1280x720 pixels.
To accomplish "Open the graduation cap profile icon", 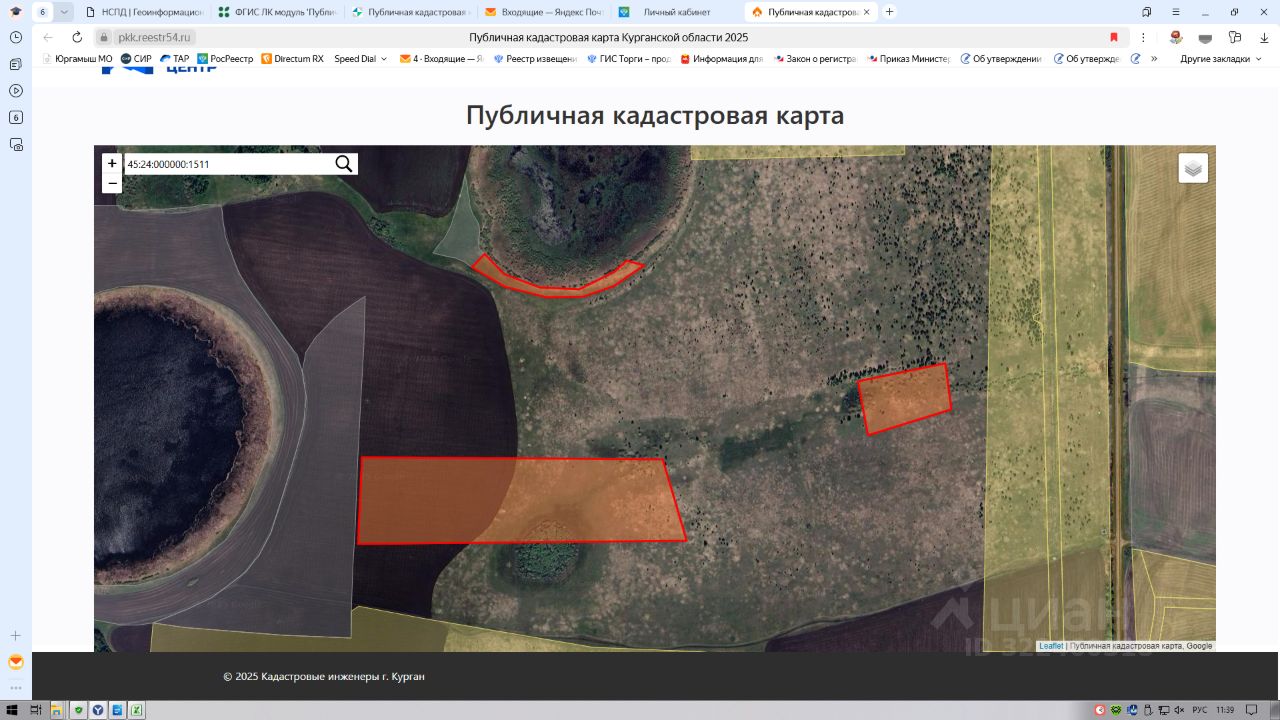I will coord(16,12).
